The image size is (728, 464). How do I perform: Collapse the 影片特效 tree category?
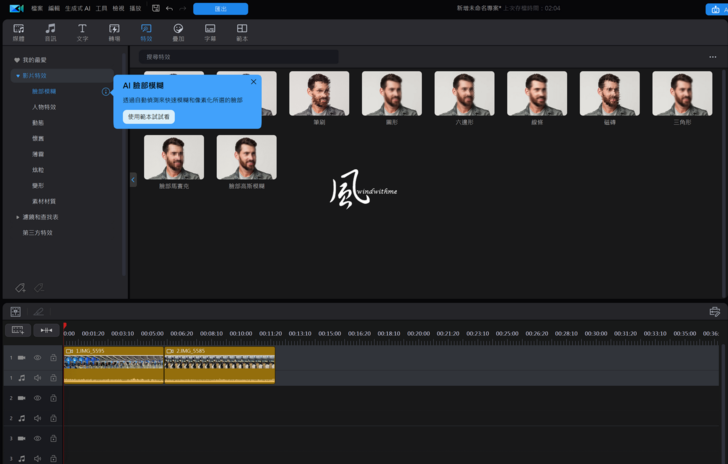pyautogui.click(x=17, y=76)
